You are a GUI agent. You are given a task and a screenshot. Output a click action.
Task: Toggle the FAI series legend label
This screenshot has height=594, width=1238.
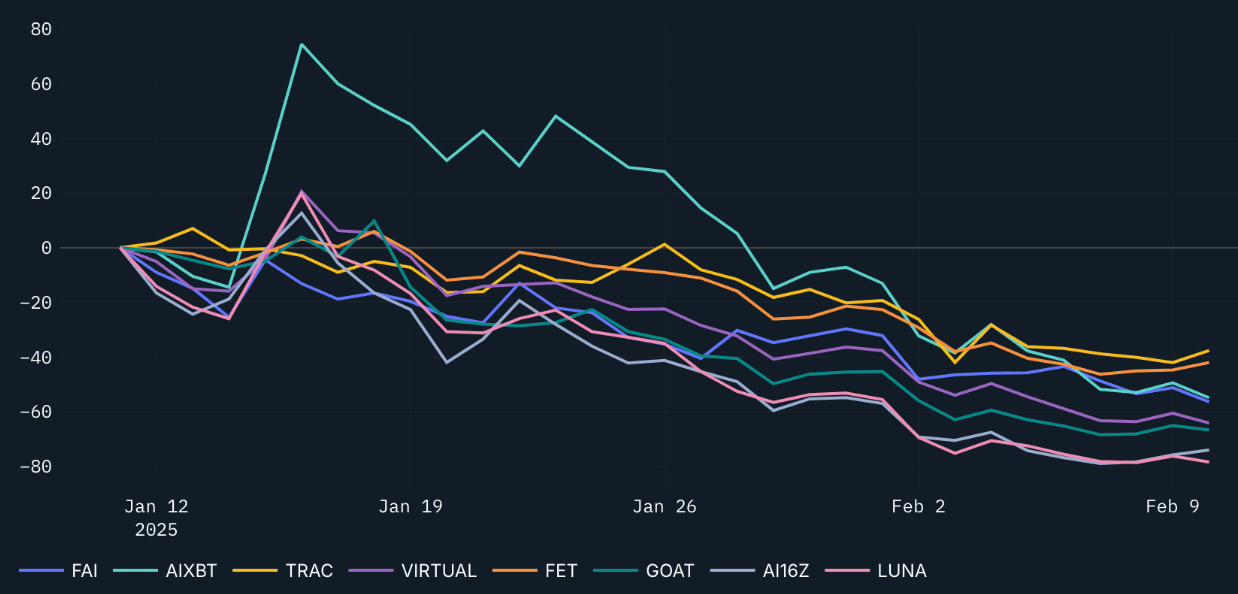pyautogui.click(x=85, y=571)
